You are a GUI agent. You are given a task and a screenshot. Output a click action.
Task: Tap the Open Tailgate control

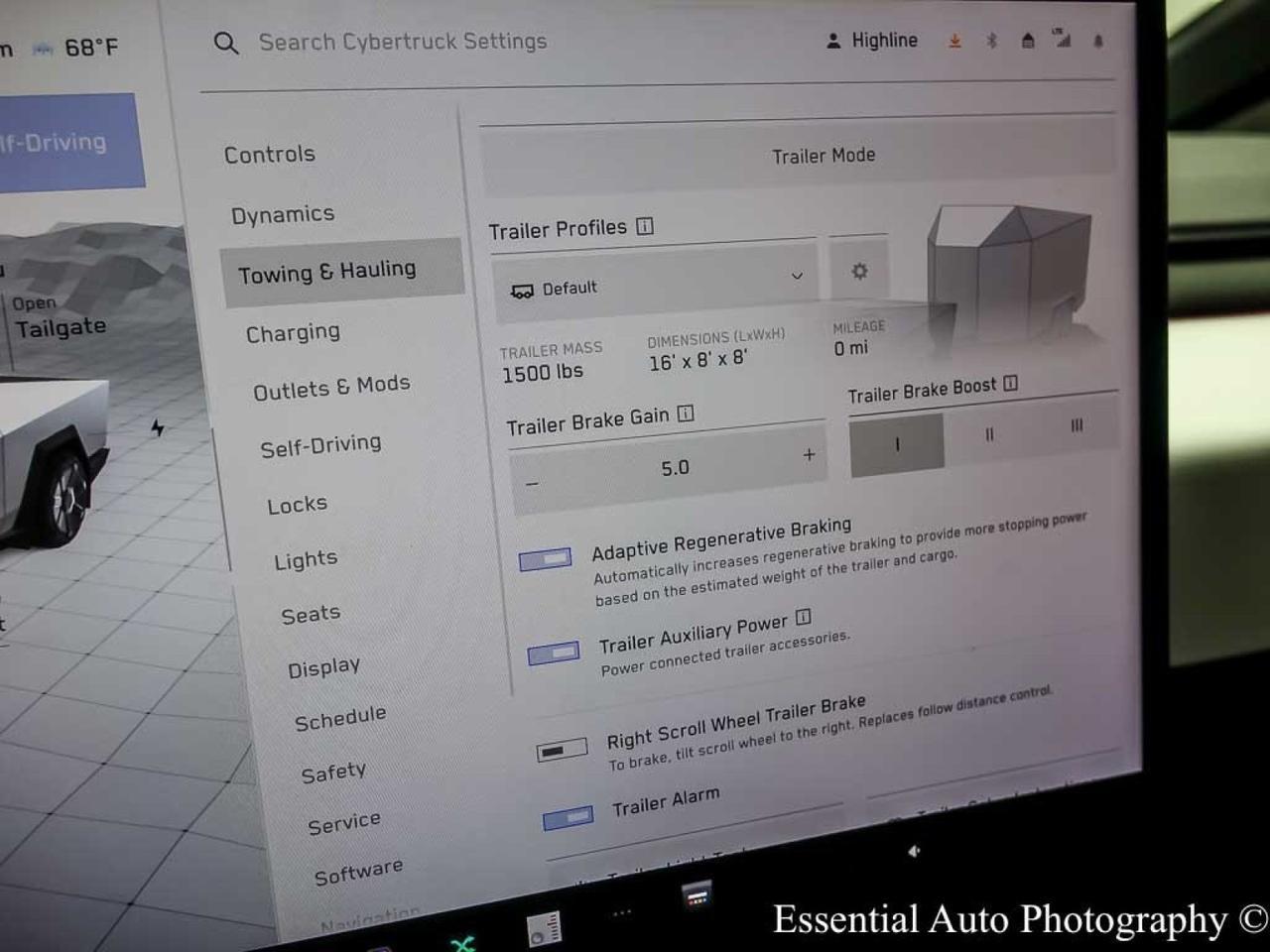(x=60, y=317)
